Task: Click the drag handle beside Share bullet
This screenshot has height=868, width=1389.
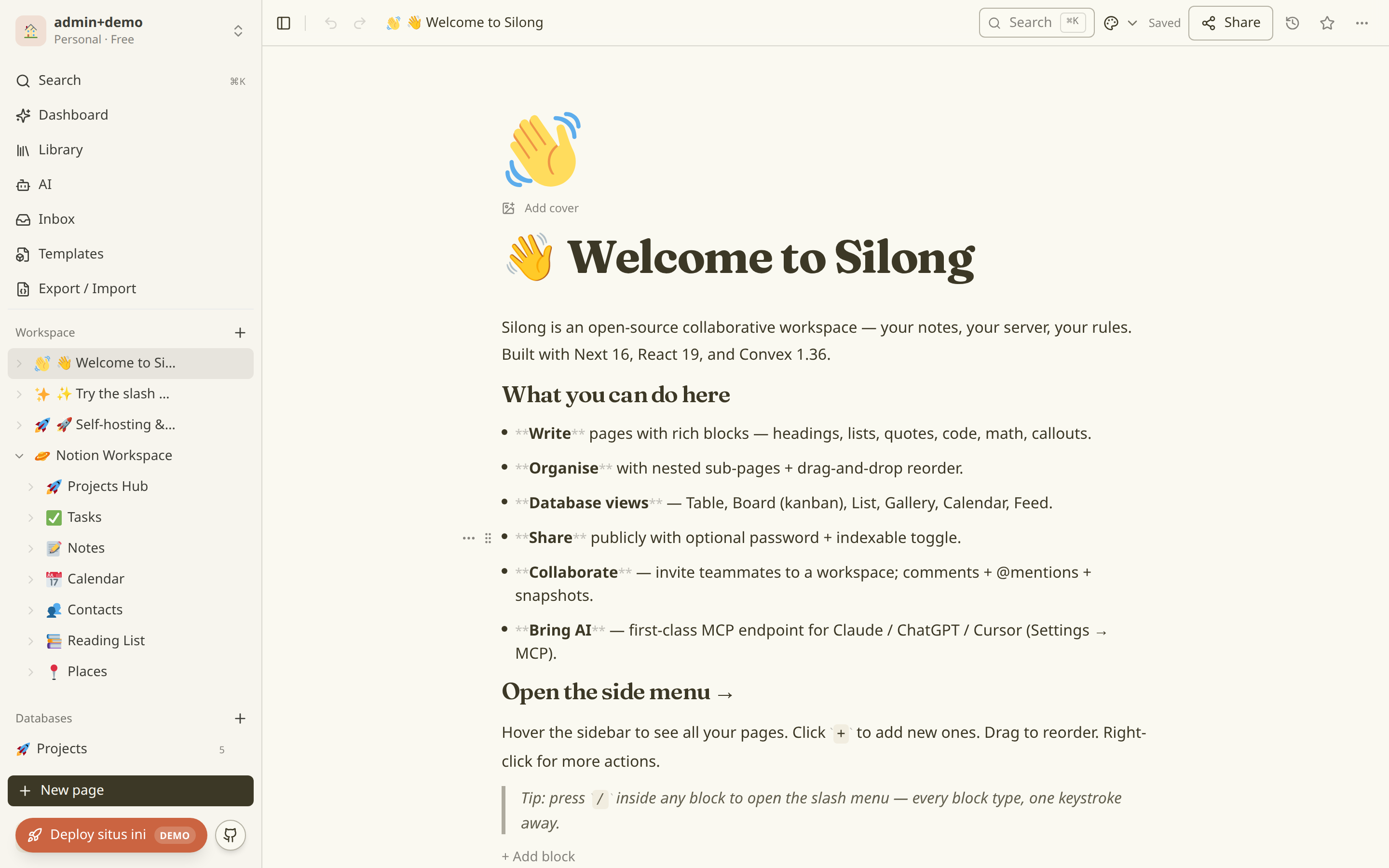Action: [488, 538]
